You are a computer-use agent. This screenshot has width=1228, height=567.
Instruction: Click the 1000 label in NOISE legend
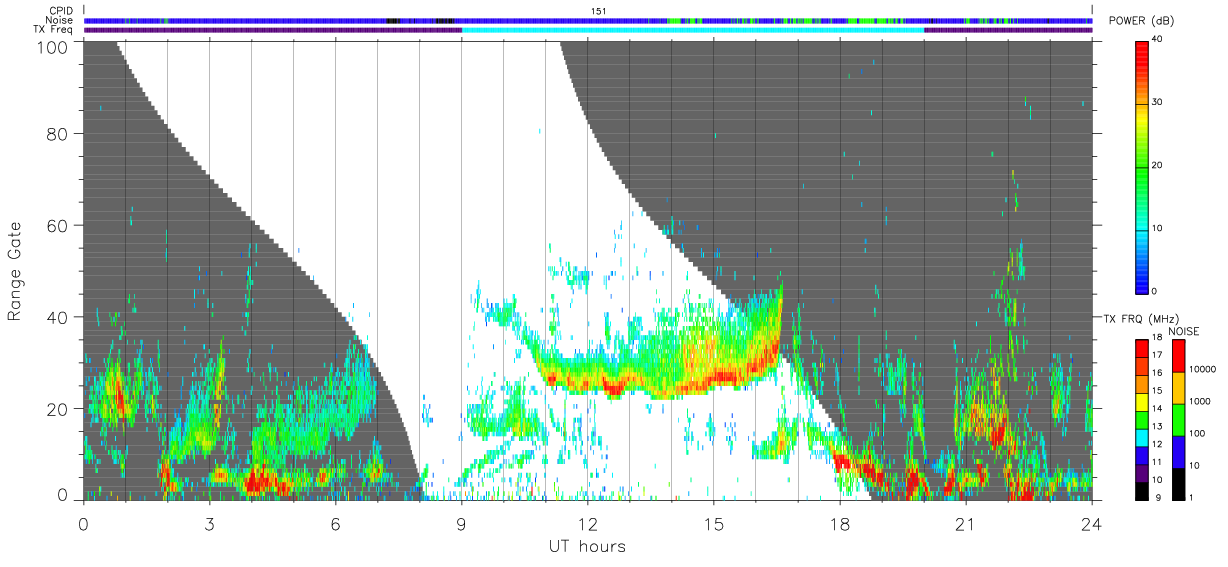[x=1200, y=401]
